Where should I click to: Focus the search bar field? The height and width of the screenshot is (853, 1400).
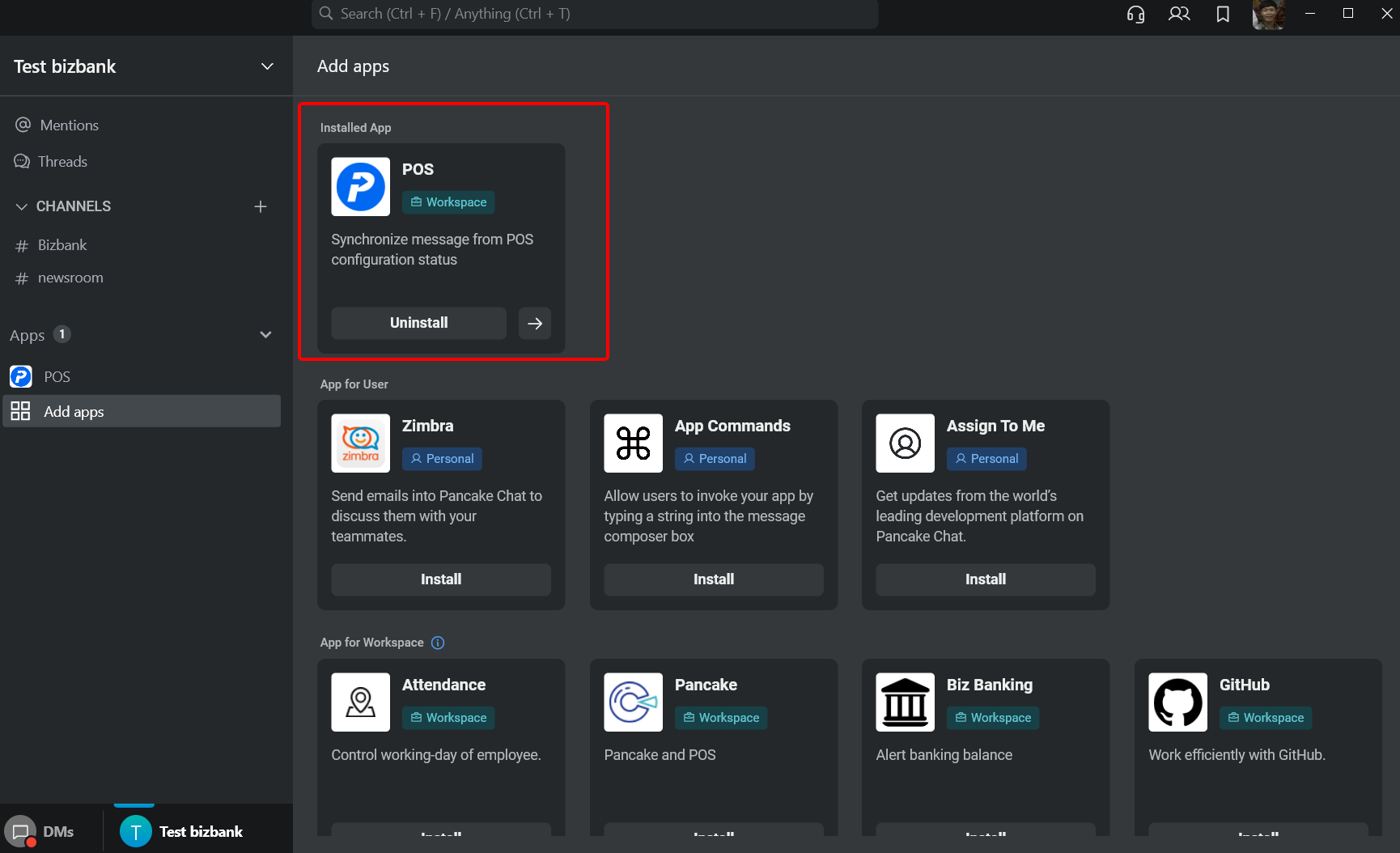point(595,14)
